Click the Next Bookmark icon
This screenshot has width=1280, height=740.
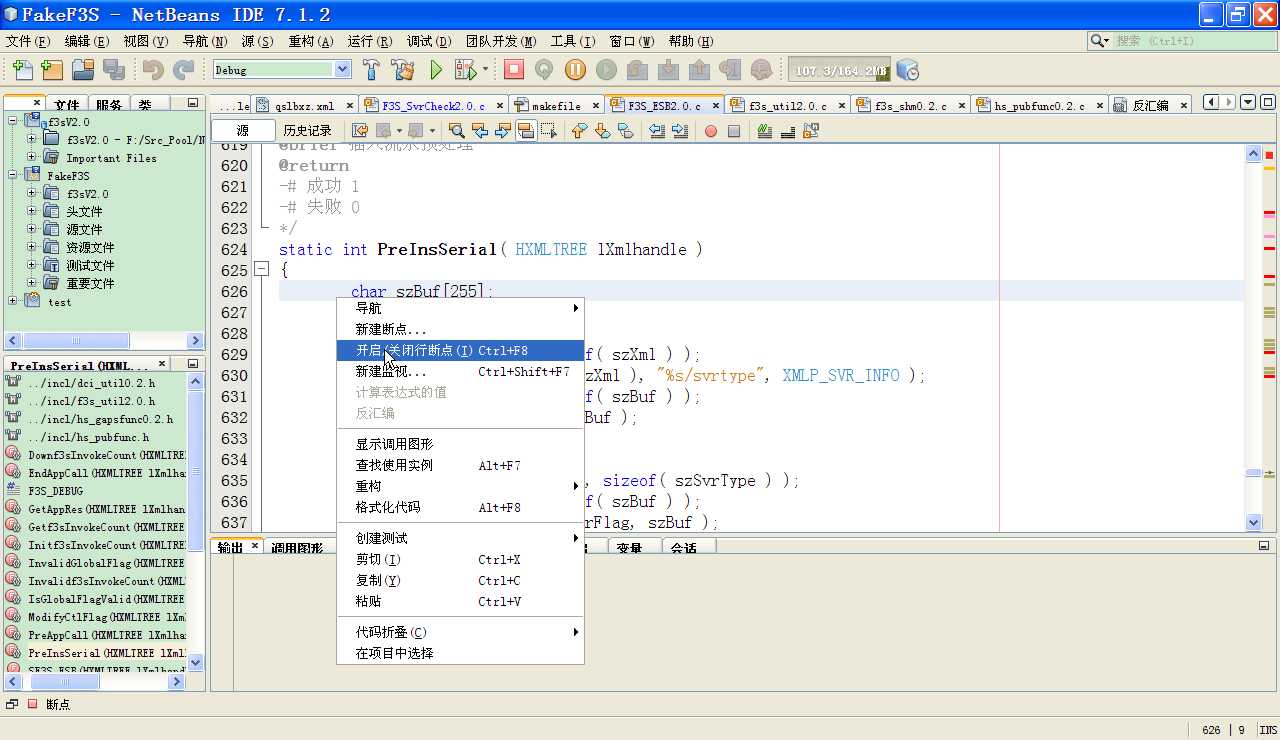click(602, 131)
